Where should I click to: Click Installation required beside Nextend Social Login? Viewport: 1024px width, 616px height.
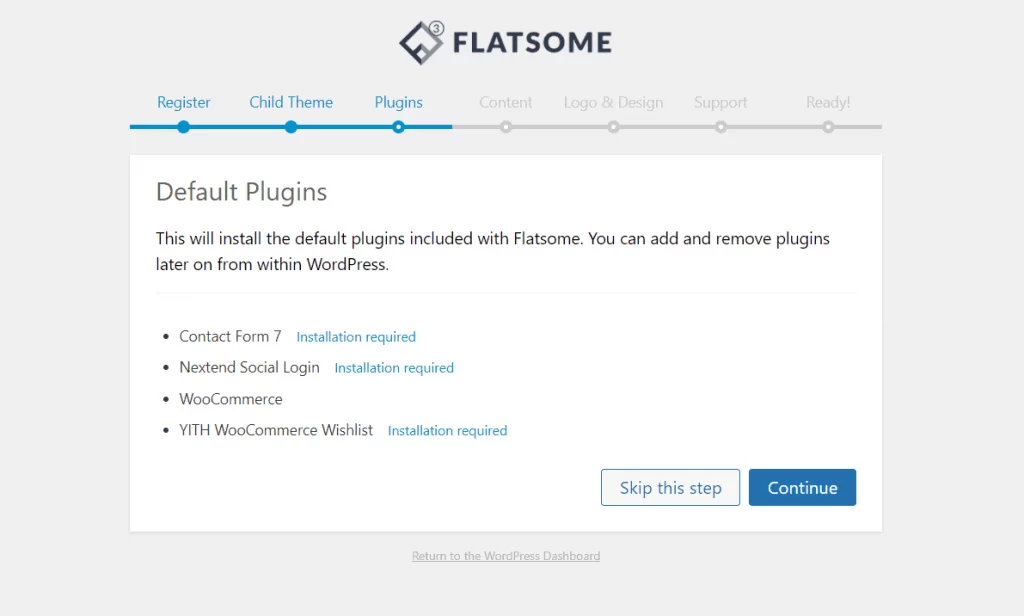(x=394, y=368)
